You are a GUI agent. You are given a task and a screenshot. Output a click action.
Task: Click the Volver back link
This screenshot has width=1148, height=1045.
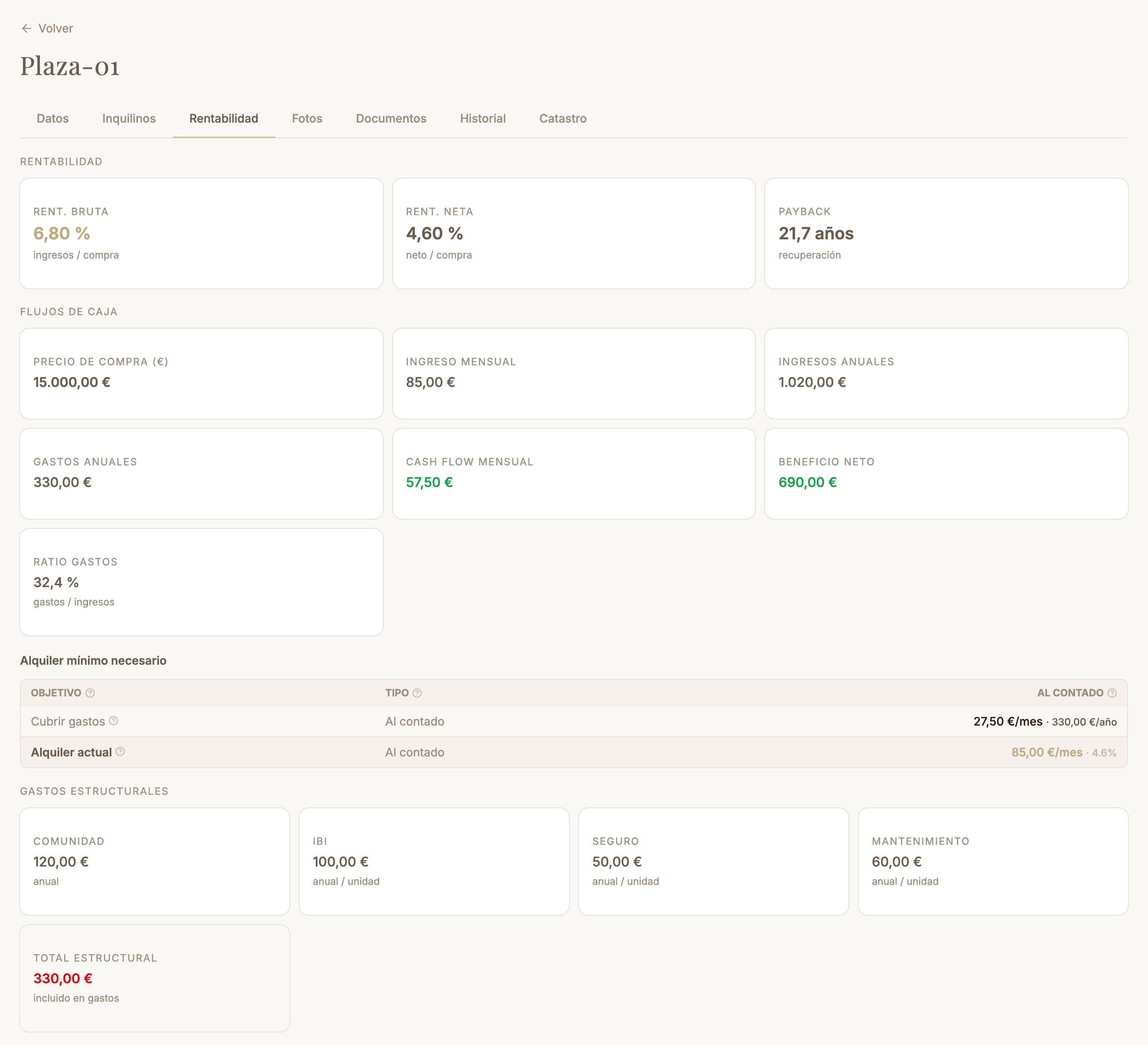tap(47, 28)
